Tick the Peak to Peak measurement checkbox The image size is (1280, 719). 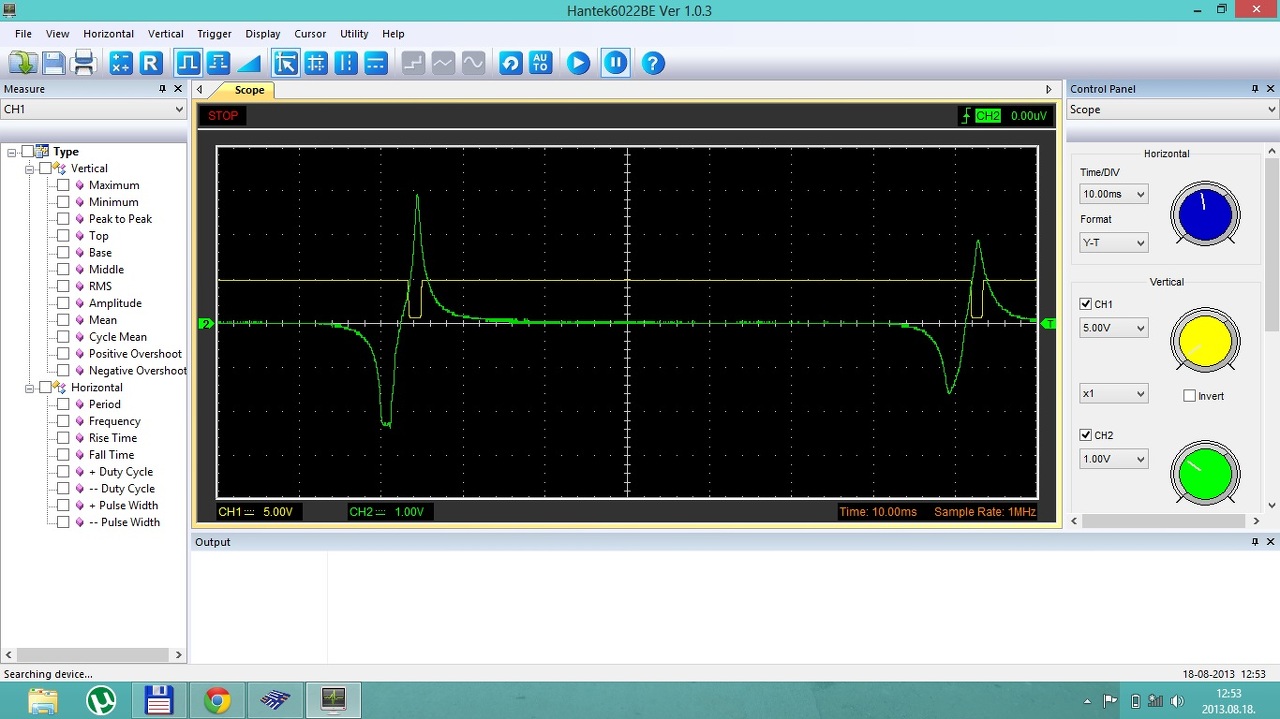pyautogui.click(x=63, y=219)
